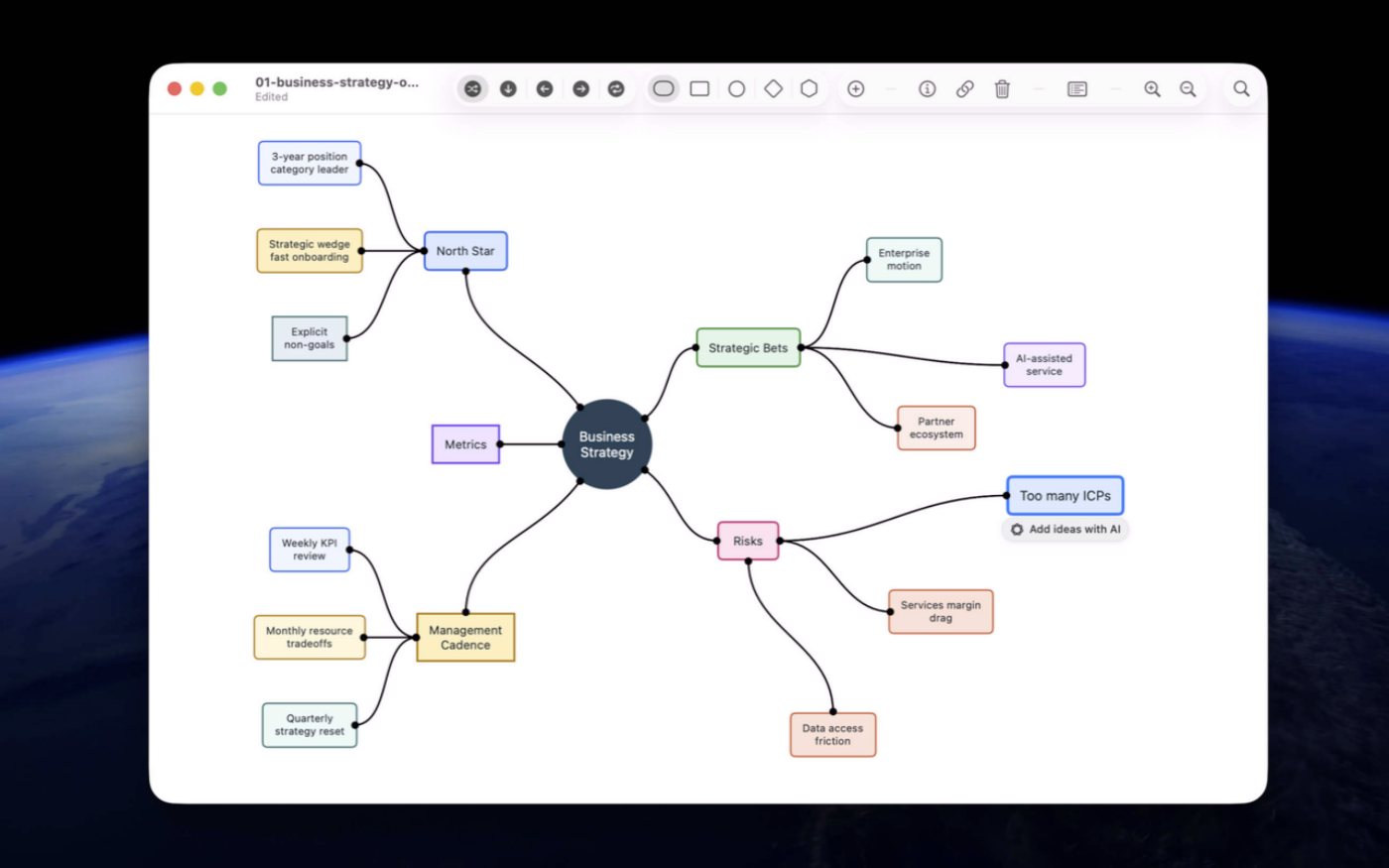Select the rectangle node shape
The height and width of the screenshot is (868, 1389).
(x=699, y=89)
